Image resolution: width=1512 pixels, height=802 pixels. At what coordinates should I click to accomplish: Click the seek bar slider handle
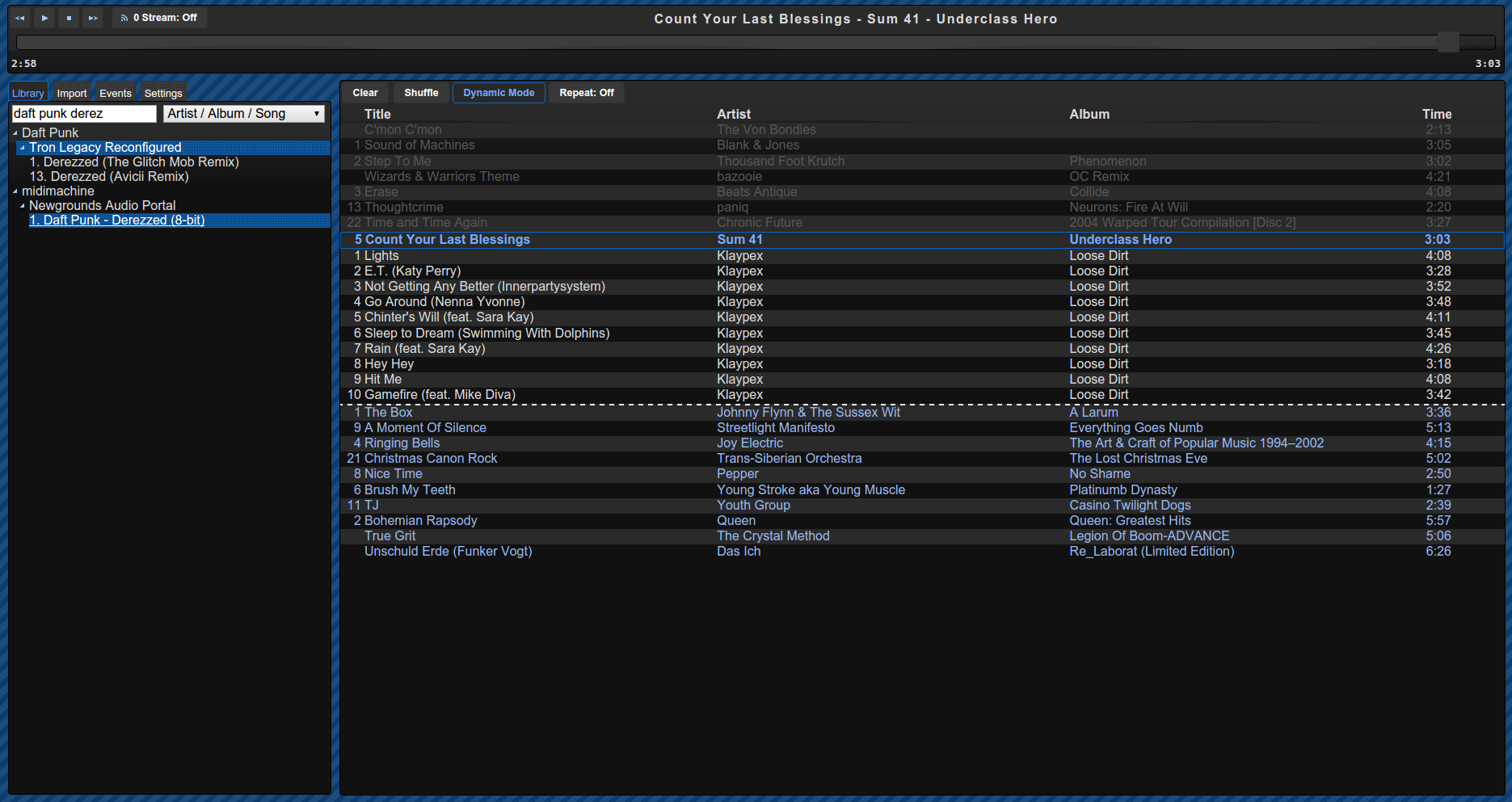[x=1448, y=42]
